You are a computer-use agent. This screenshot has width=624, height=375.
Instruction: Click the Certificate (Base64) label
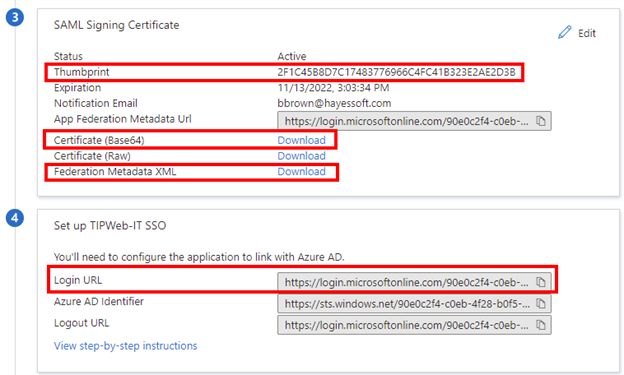pos(99,140)
